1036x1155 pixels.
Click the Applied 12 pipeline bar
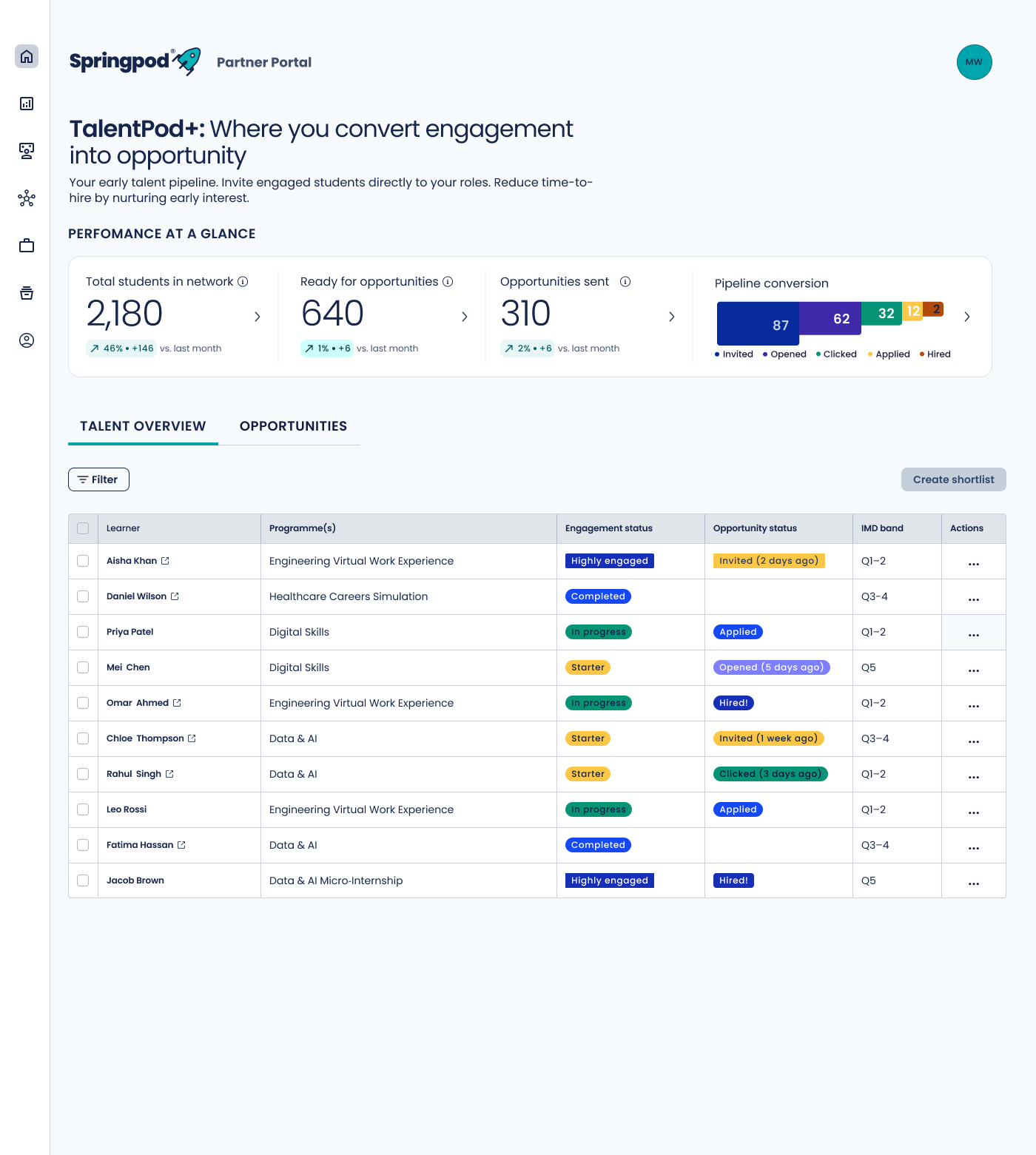point(912,311)
